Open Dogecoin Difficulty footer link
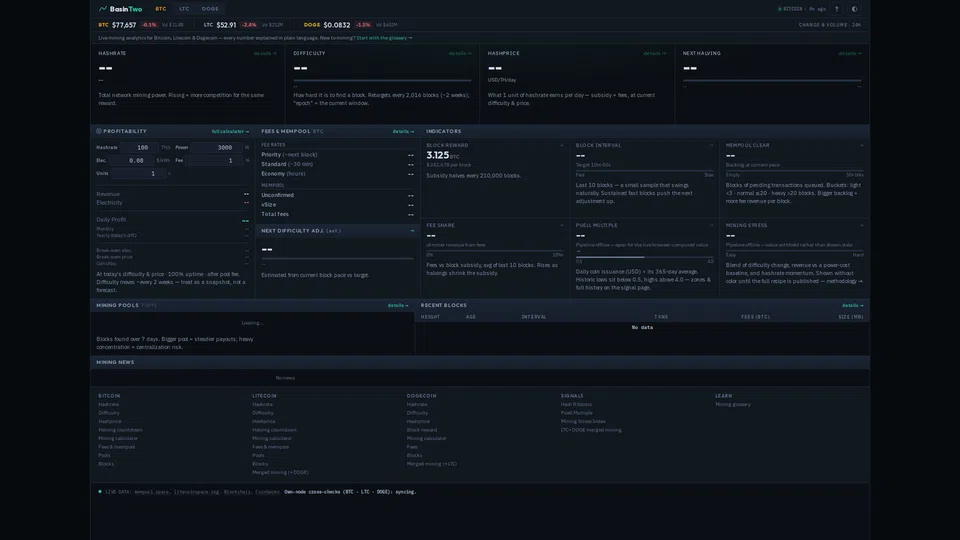Viewport: 960px width, 540px height. pyautogui.click(x=417, y=413)
